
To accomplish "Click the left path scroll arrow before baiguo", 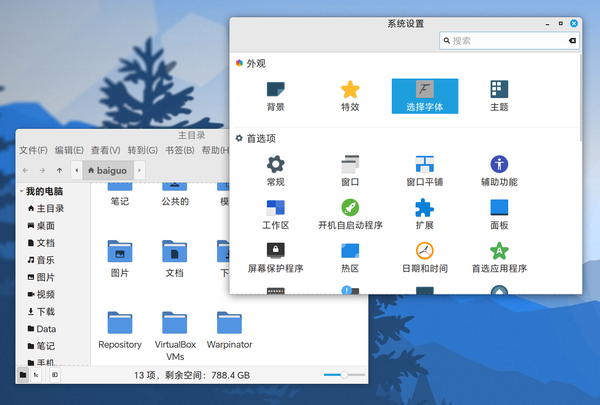I will click(77, 170).
